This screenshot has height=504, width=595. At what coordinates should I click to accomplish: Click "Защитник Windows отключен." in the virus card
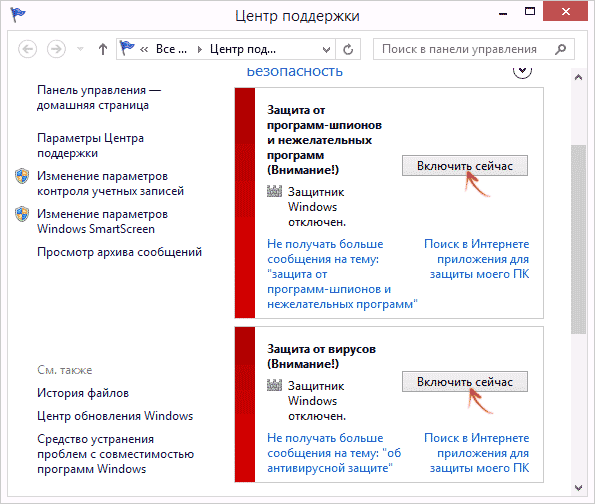pos(317,401)
